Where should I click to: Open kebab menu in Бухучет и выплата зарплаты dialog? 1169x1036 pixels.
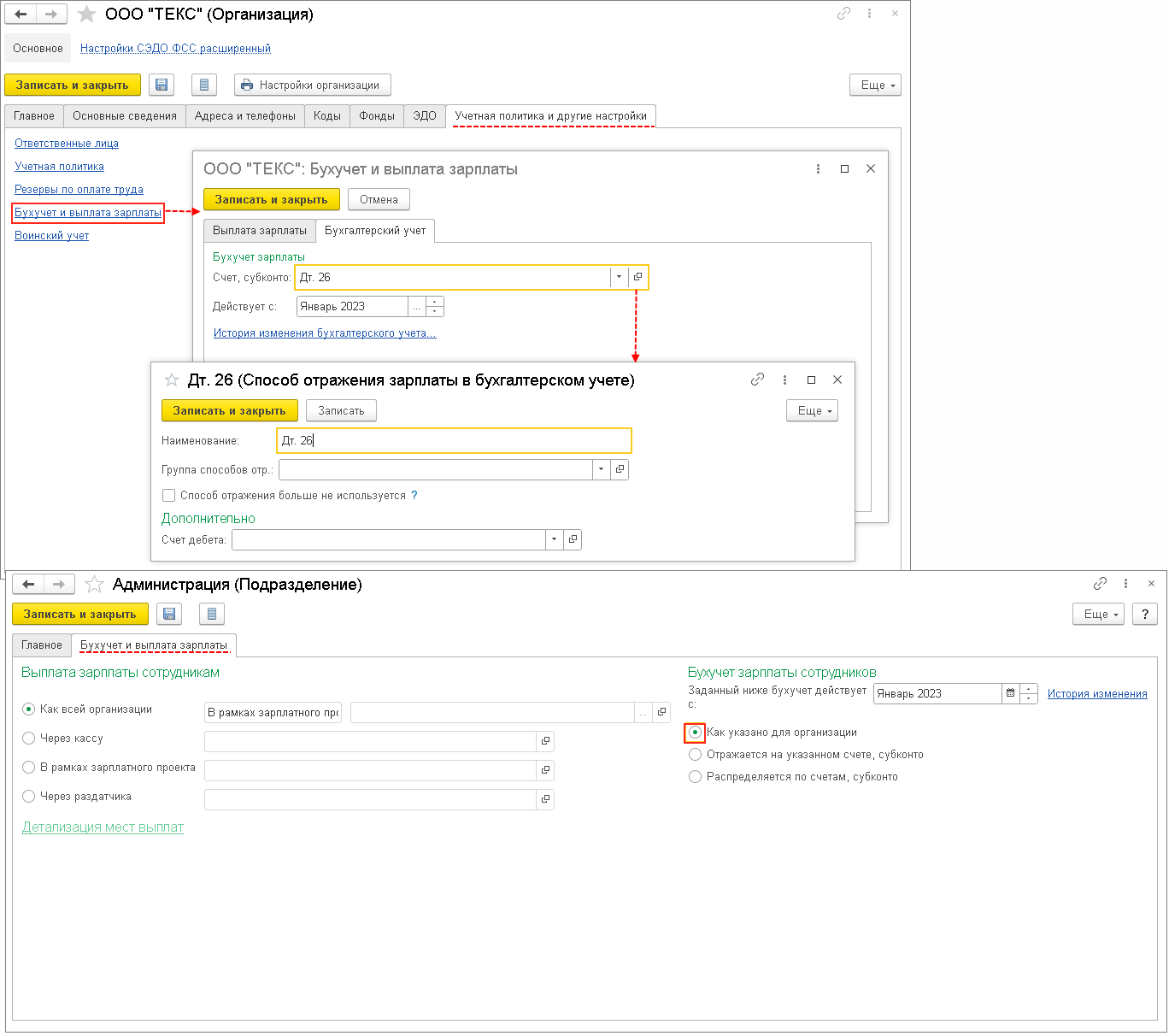click(818, 169)
